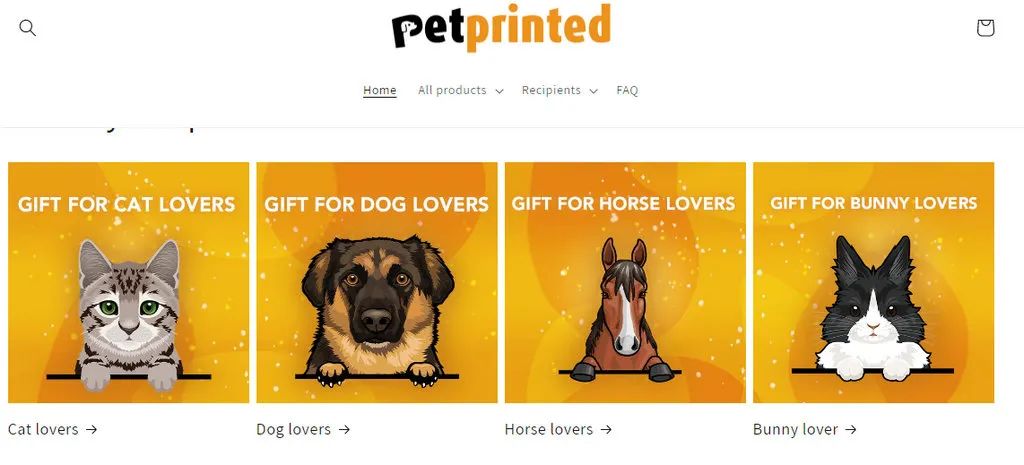Click the arrow next to Dog lovers

tap(344, 429)
